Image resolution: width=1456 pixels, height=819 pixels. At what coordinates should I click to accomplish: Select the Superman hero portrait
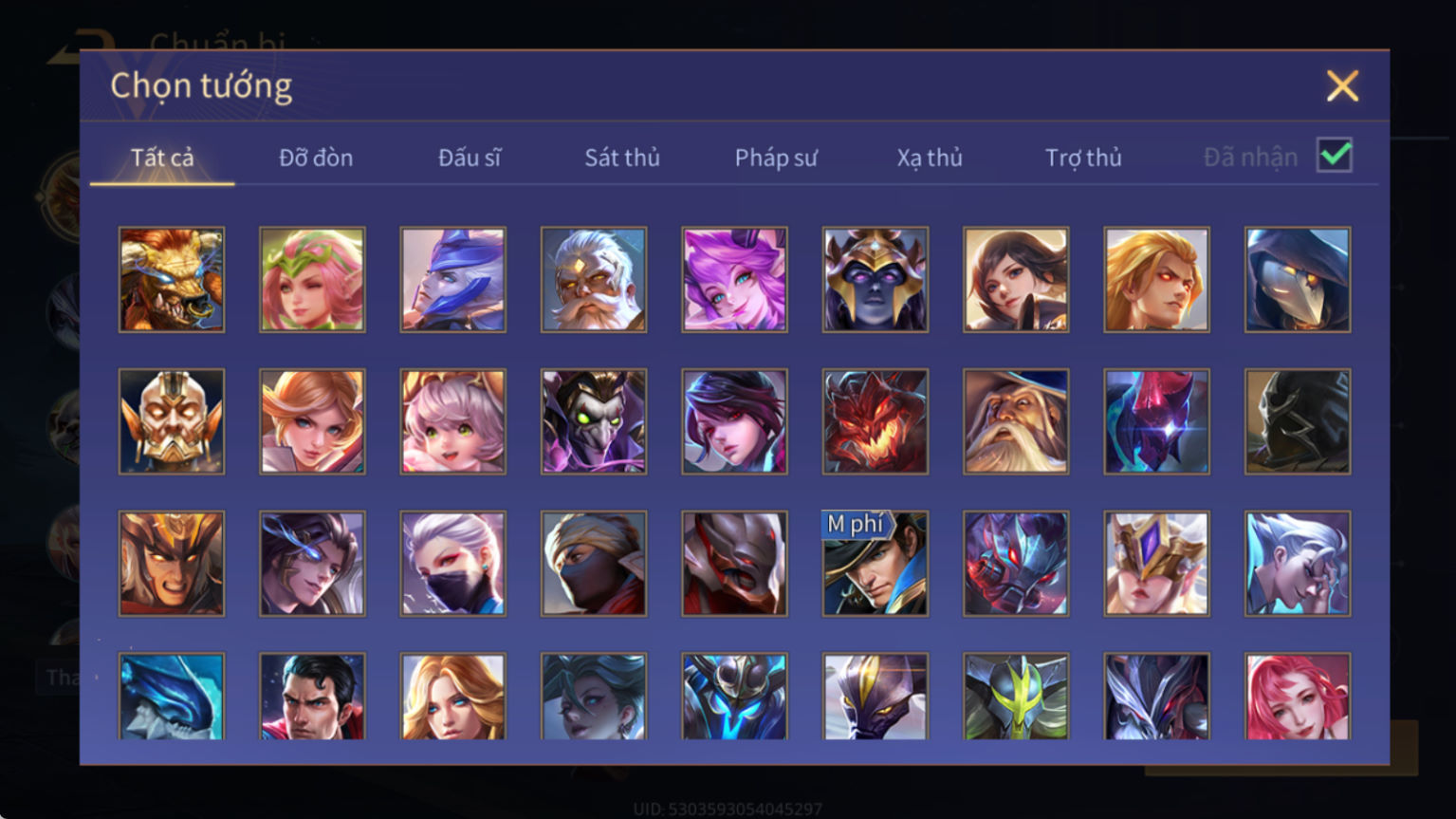pyautogui.click(x=312, y=697)
